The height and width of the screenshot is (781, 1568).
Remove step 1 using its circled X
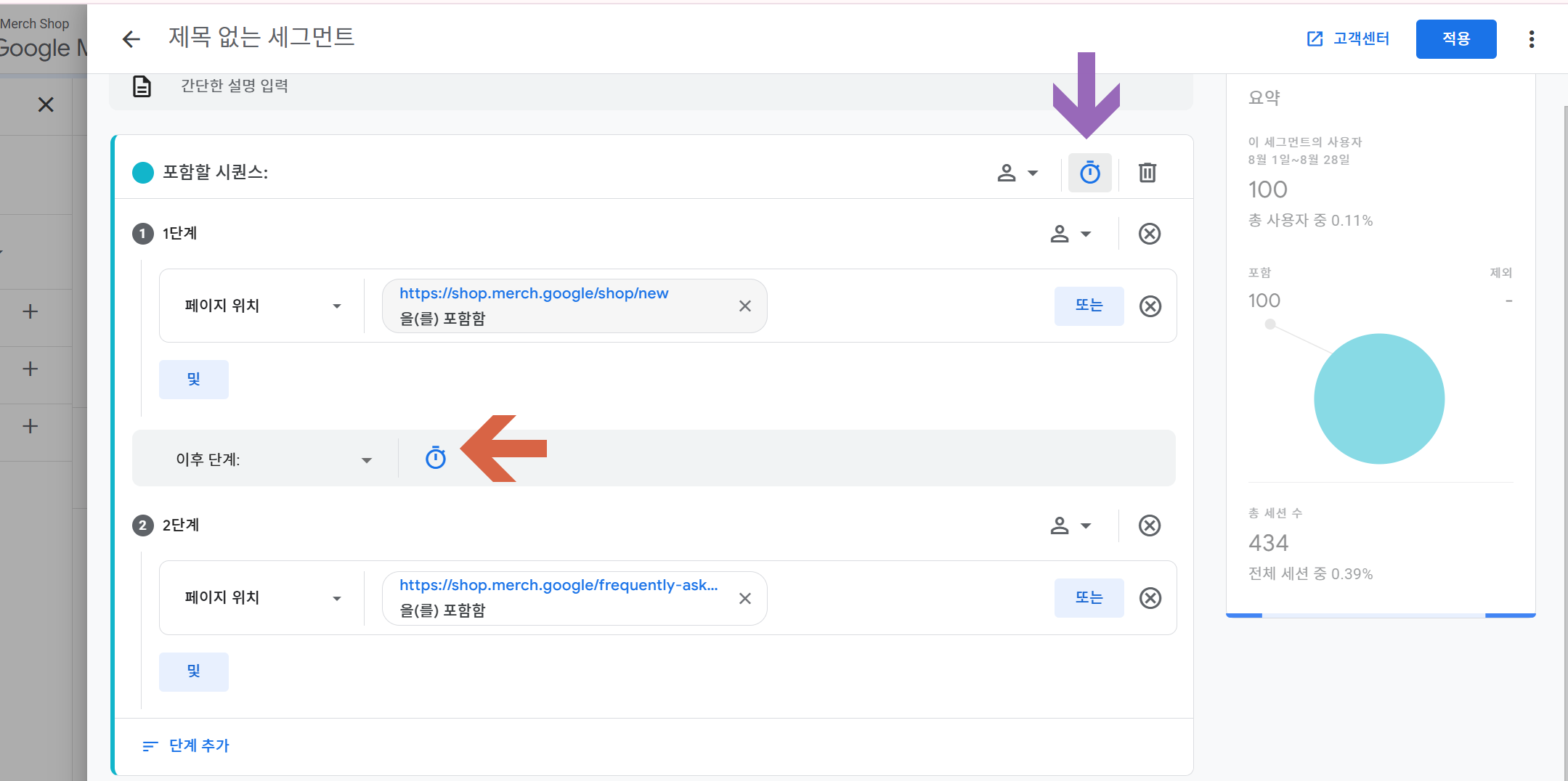coord(1150,234)
